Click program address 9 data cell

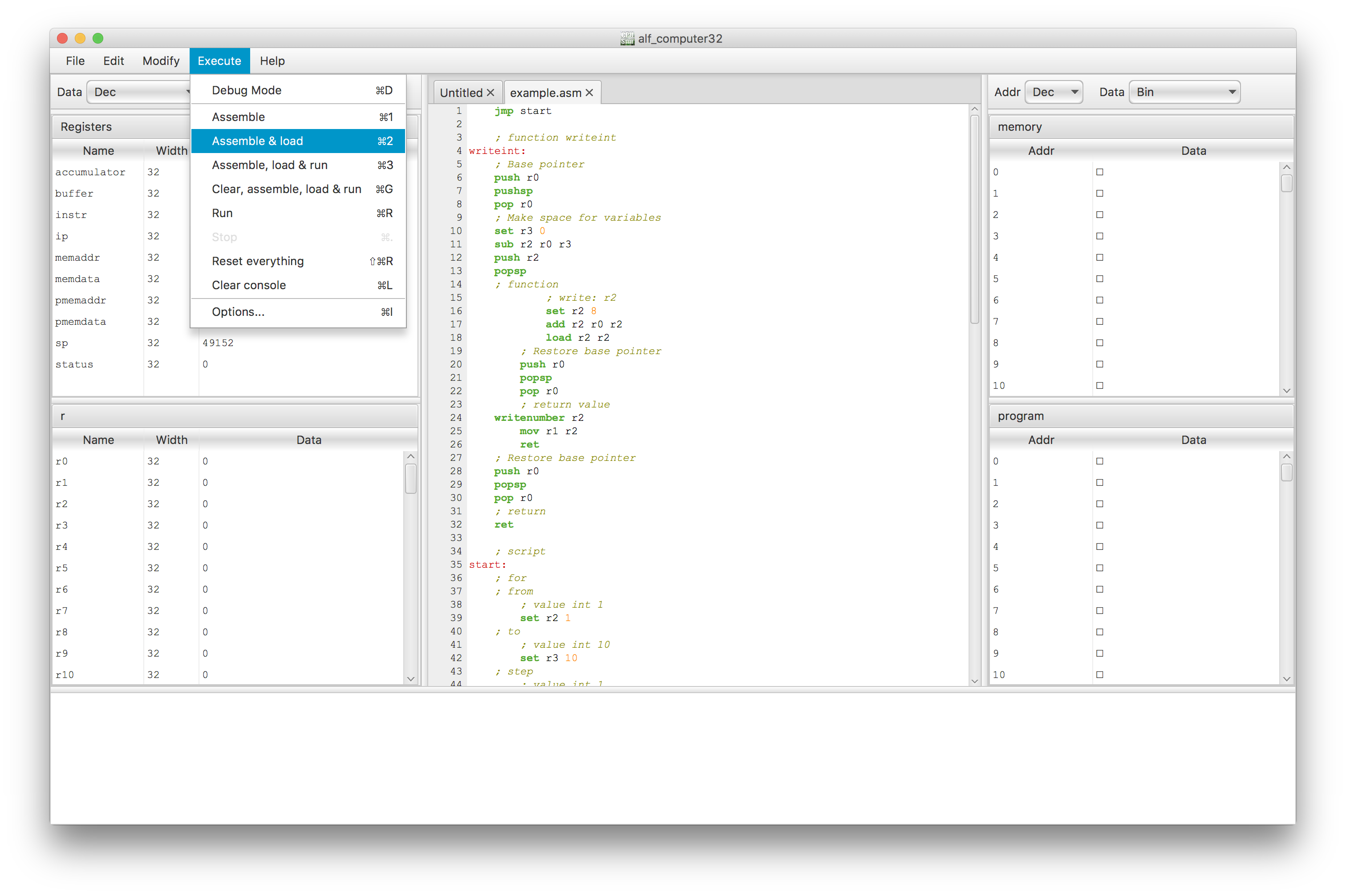point(1185,653)
